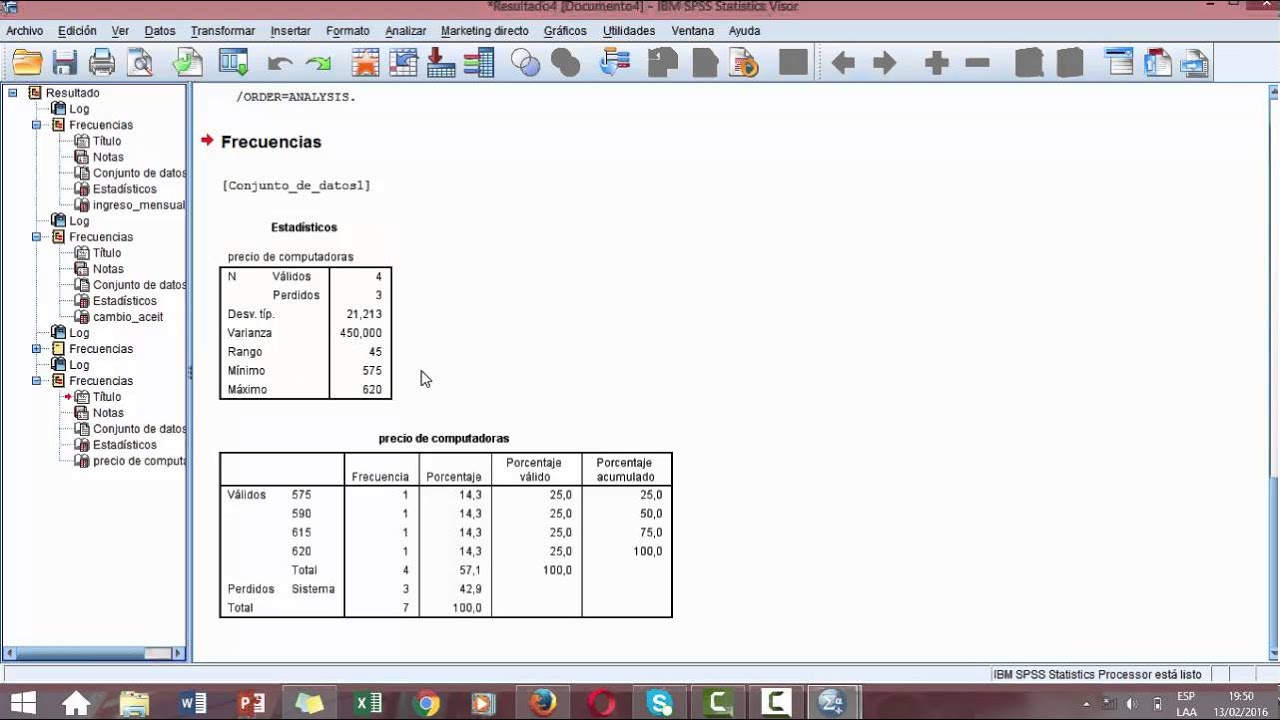The image size is (1280, 720).
Task: Open Skype from the taskbar
Action: coord(660,703)
